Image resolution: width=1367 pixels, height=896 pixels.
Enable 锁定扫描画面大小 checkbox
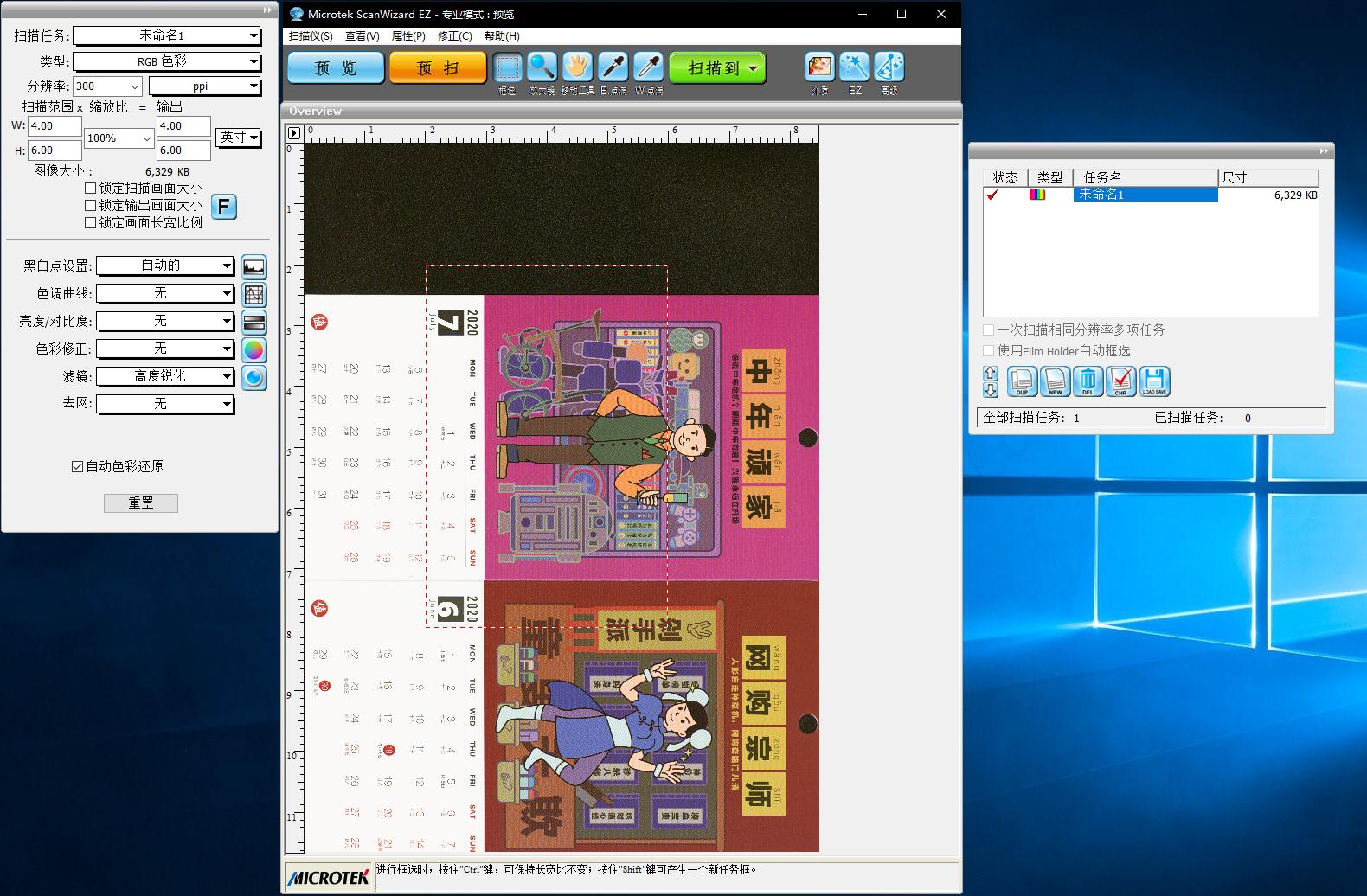click(91, 188)
